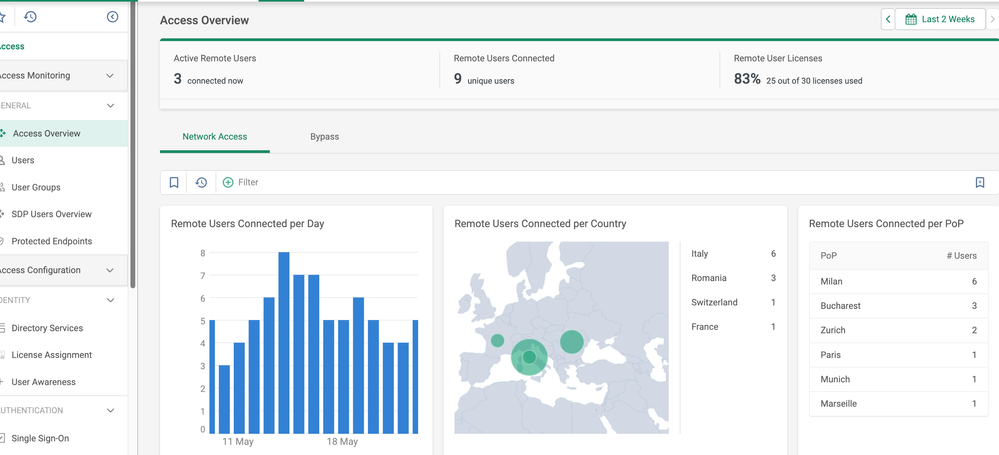Screen dimensions: 999x455
Task: Open filter history clock icon
Action: coord(201,182)
